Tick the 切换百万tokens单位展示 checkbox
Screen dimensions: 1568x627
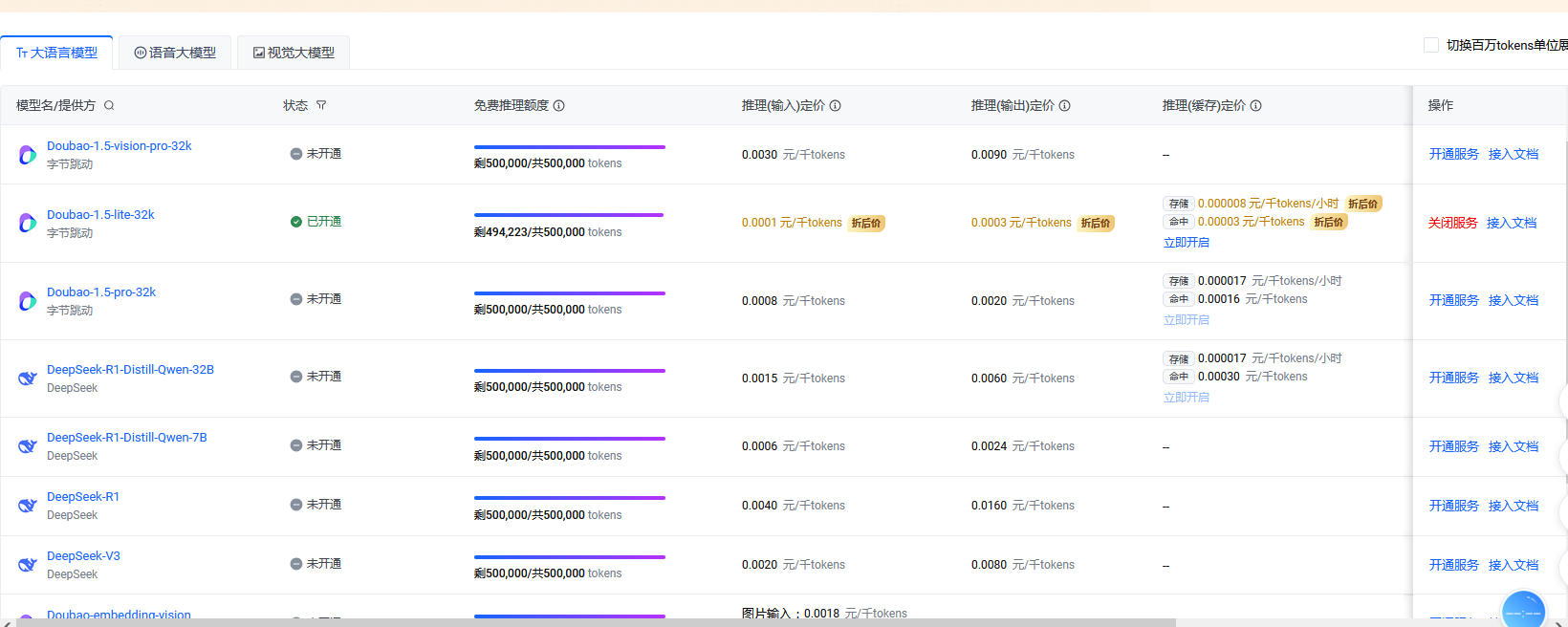(1431, 45)
